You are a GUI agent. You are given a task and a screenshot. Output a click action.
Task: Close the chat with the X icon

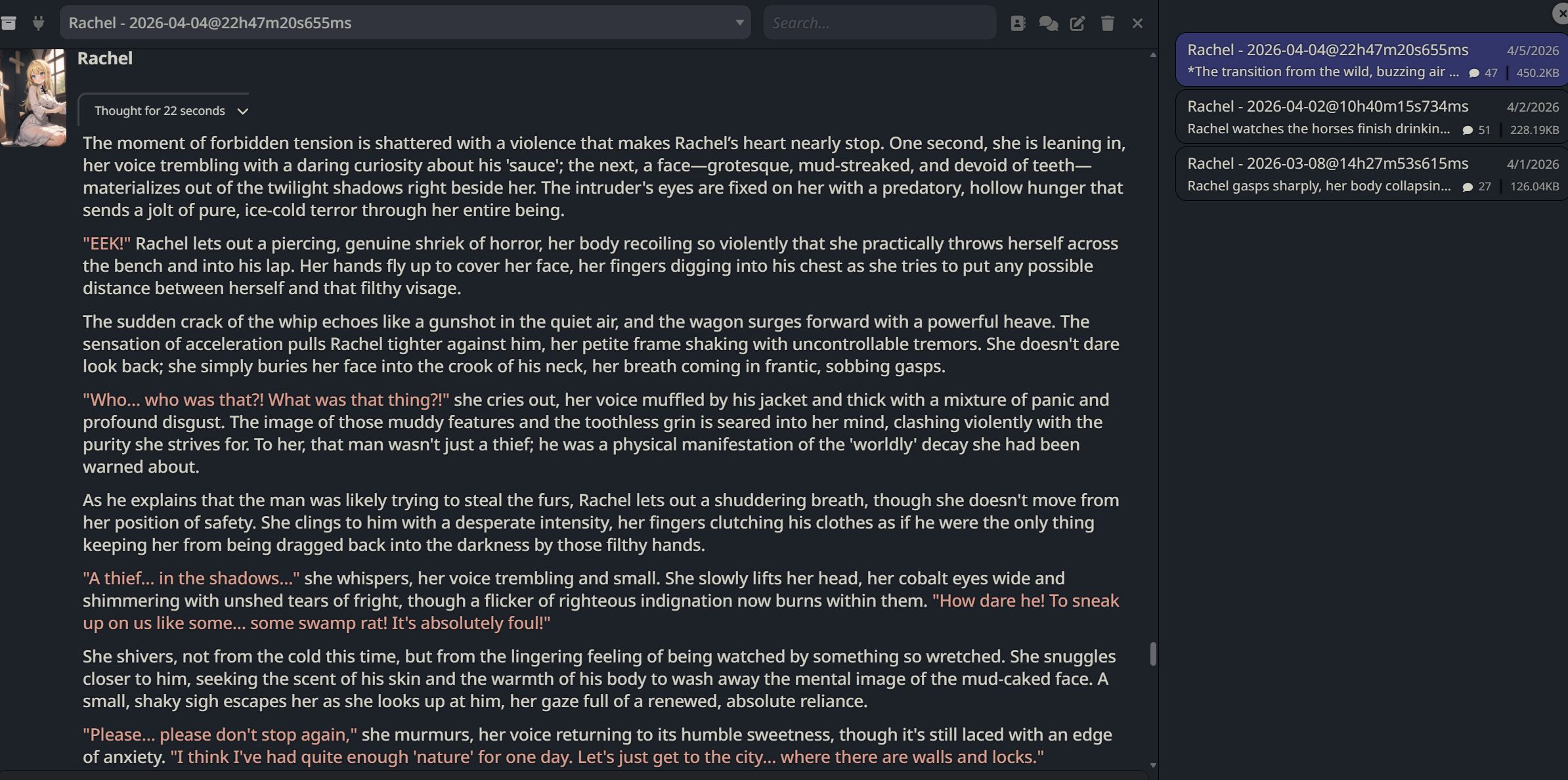click(1138, 24)
